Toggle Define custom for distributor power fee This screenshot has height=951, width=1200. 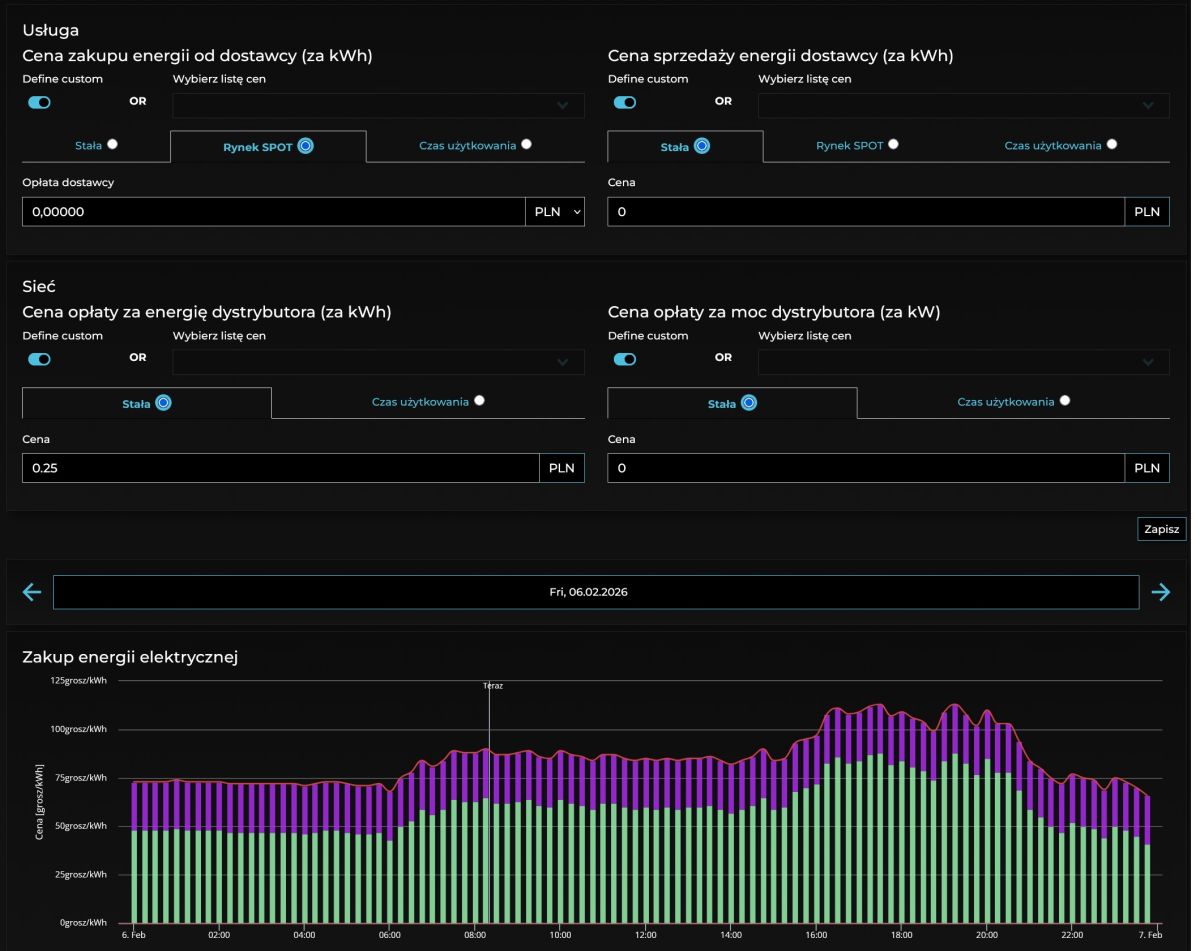[625, 359]
